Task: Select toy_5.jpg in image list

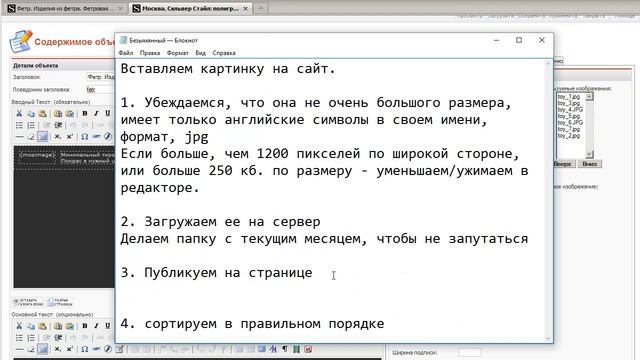Action: [569, 116]
